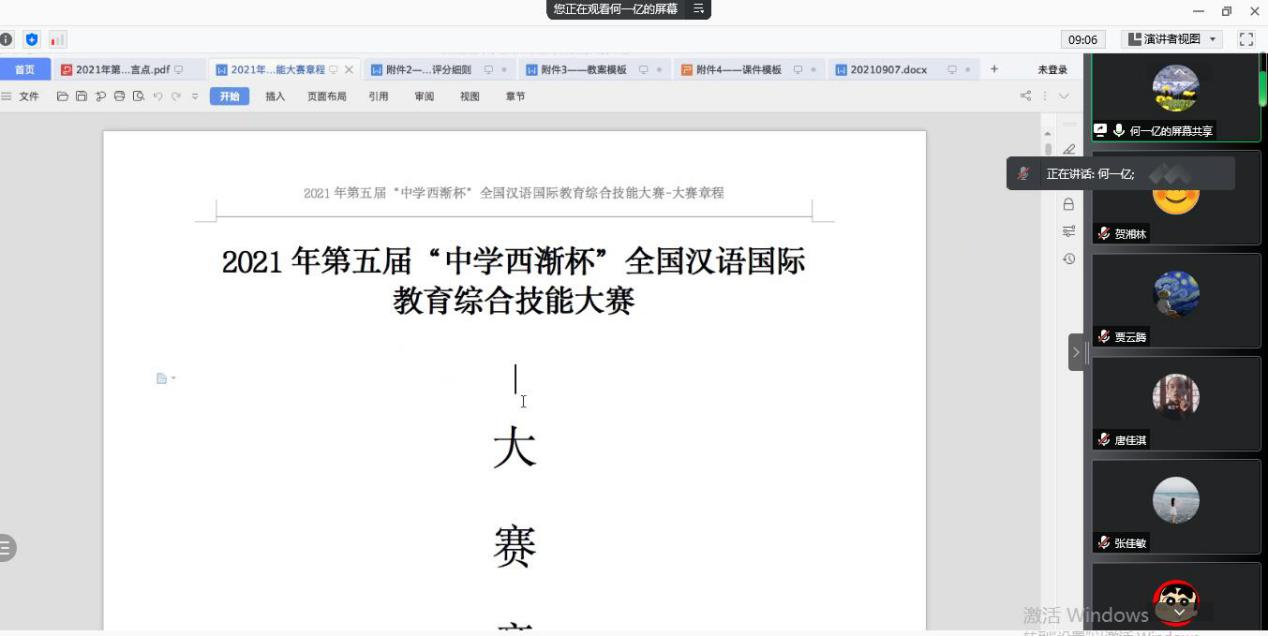This screenshot has height=636, width=1268.
Task: Open the history clock icon in sidebar
Action: click(1068, 259)
